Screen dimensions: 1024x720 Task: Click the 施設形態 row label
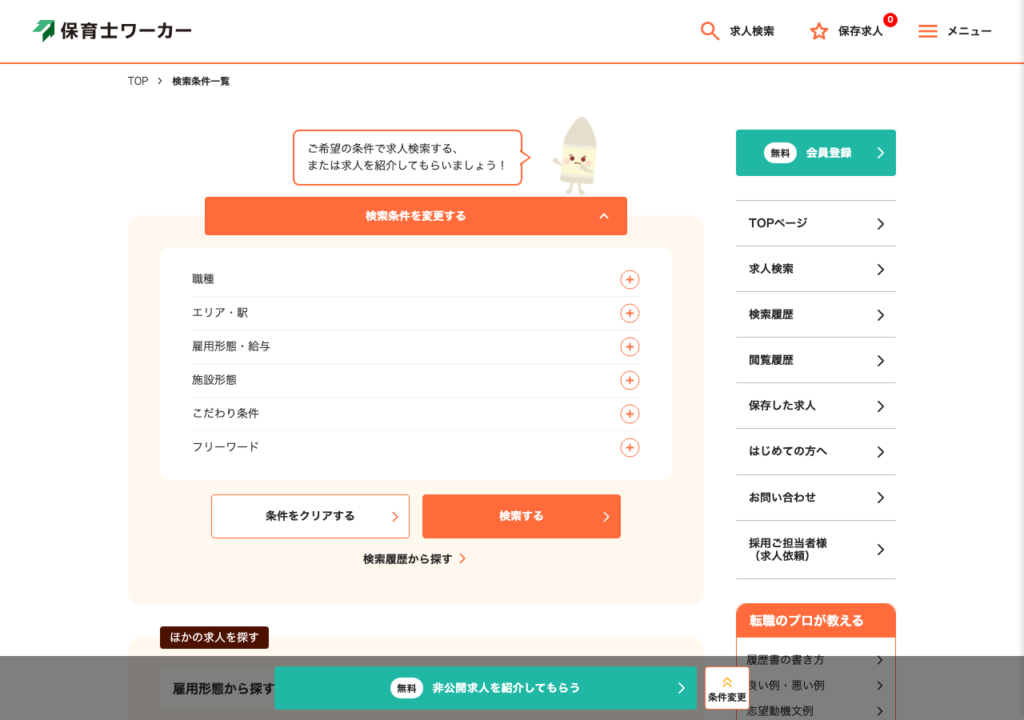(214, 380)
